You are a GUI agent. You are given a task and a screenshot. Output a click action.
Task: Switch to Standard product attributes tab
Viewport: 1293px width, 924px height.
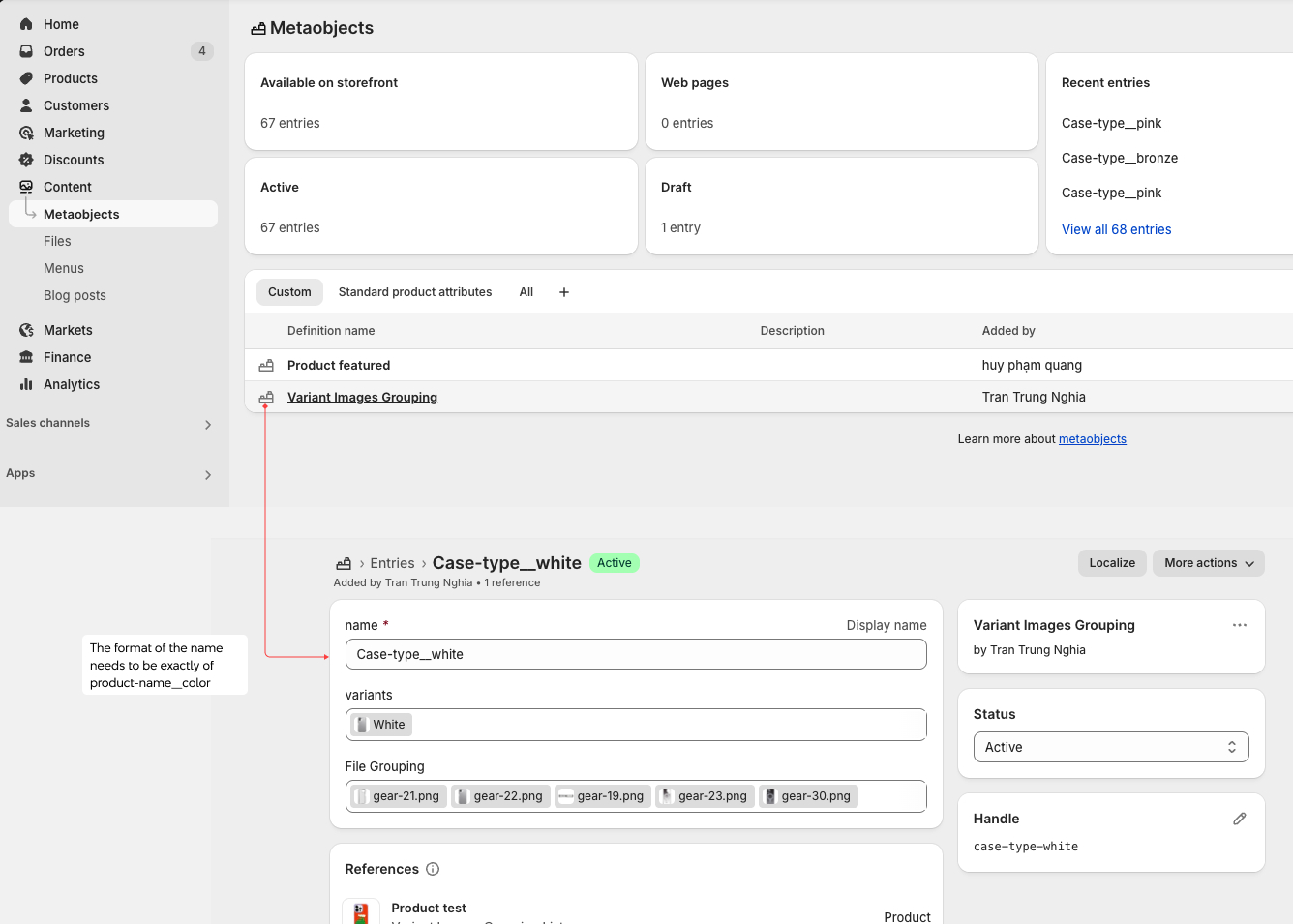414,292
